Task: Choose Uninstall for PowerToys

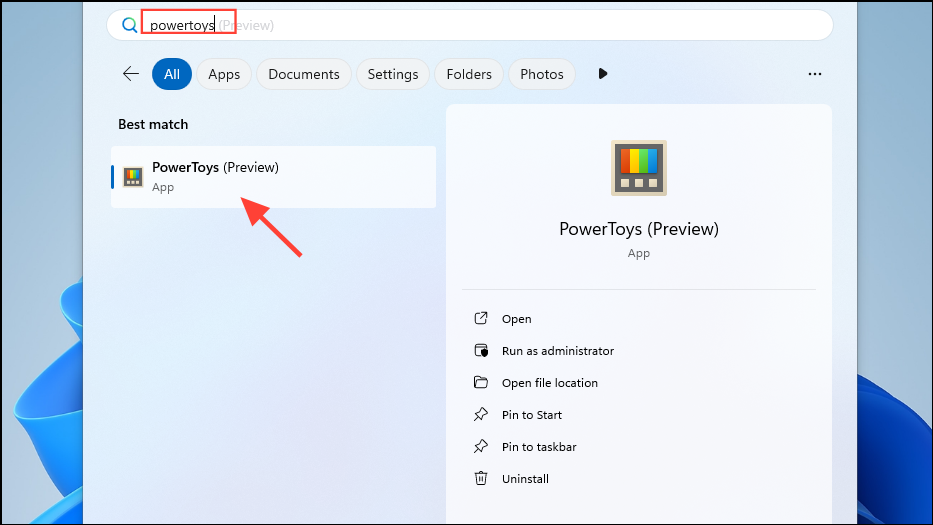Action: point(525,479)
